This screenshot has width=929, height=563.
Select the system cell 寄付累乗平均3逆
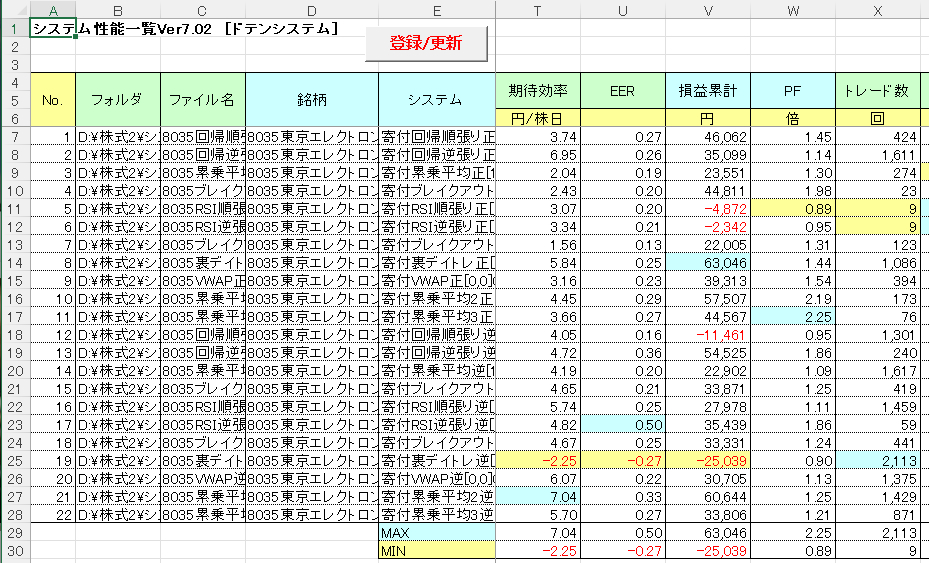(x=437, y=514)
